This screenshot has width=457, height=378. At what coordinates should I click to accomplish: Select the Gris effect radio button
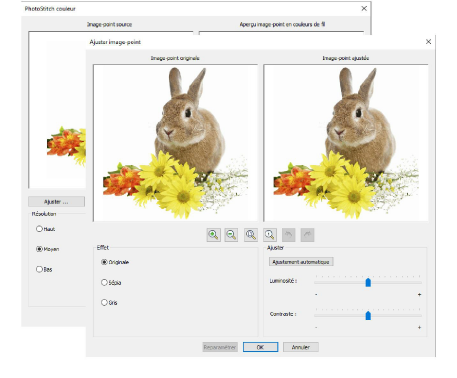coord(104,303)
